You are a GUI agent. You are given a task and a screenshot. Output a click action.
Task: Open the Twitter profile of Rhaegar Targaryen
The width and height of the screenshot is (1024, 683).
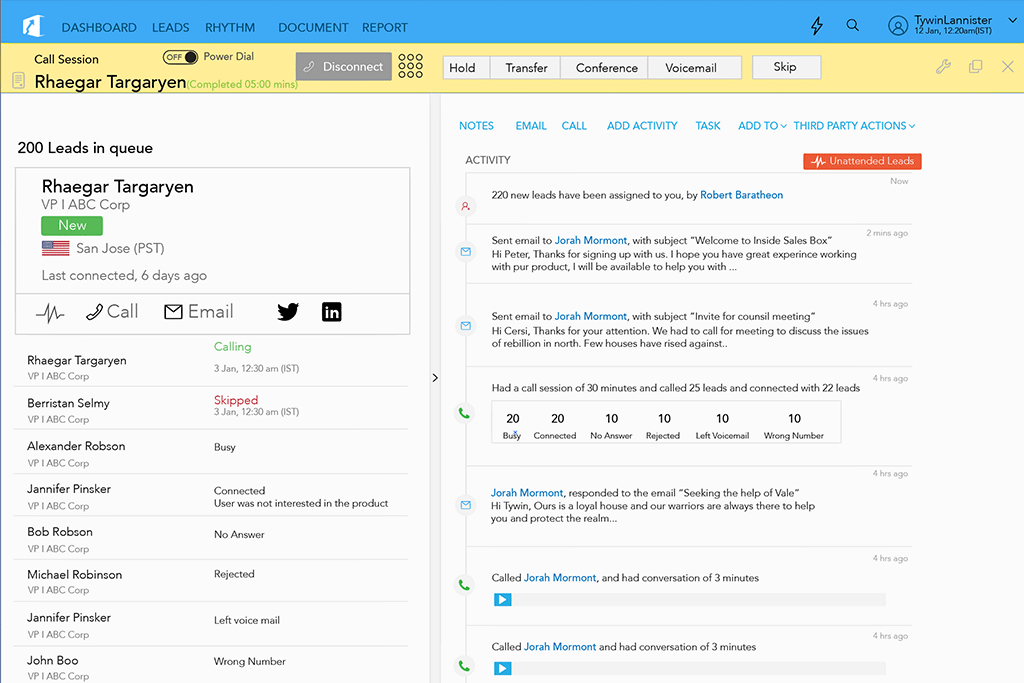pyautogui.click(x=288, y=311)
